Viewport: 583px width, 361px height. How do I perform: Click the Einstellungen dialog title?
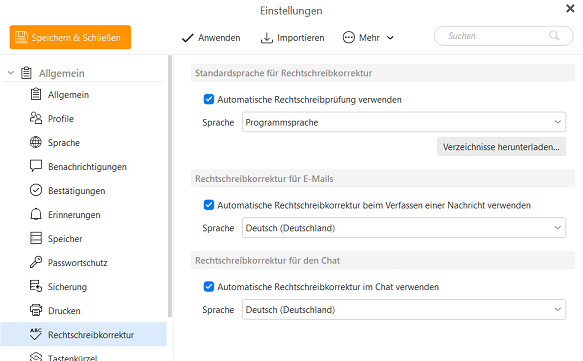pos(291,11)
